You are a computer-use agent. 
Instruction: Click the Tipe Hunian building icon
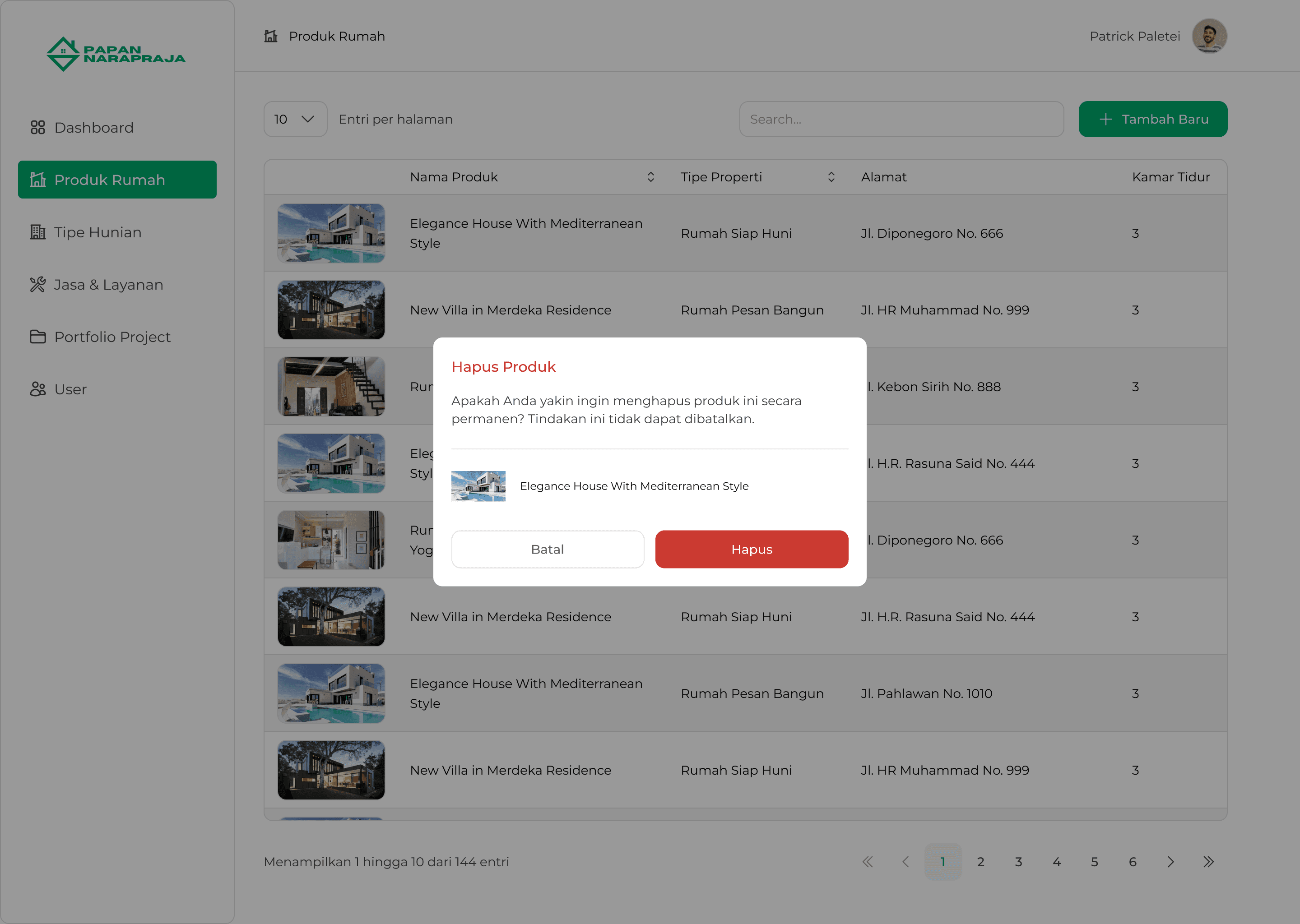37,232
